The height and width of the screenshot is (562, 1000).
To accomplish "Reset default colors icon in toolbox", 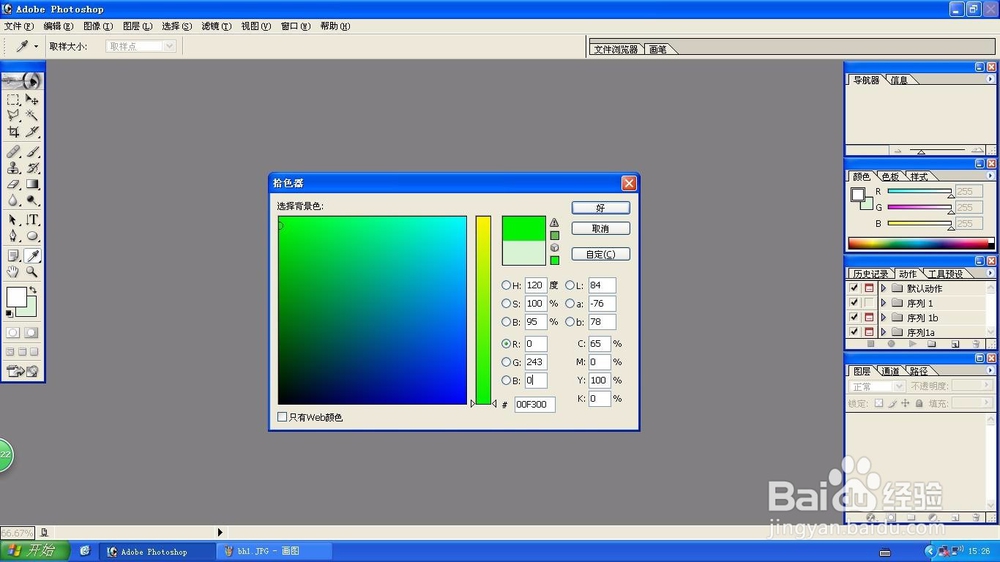I will point(9,314).
